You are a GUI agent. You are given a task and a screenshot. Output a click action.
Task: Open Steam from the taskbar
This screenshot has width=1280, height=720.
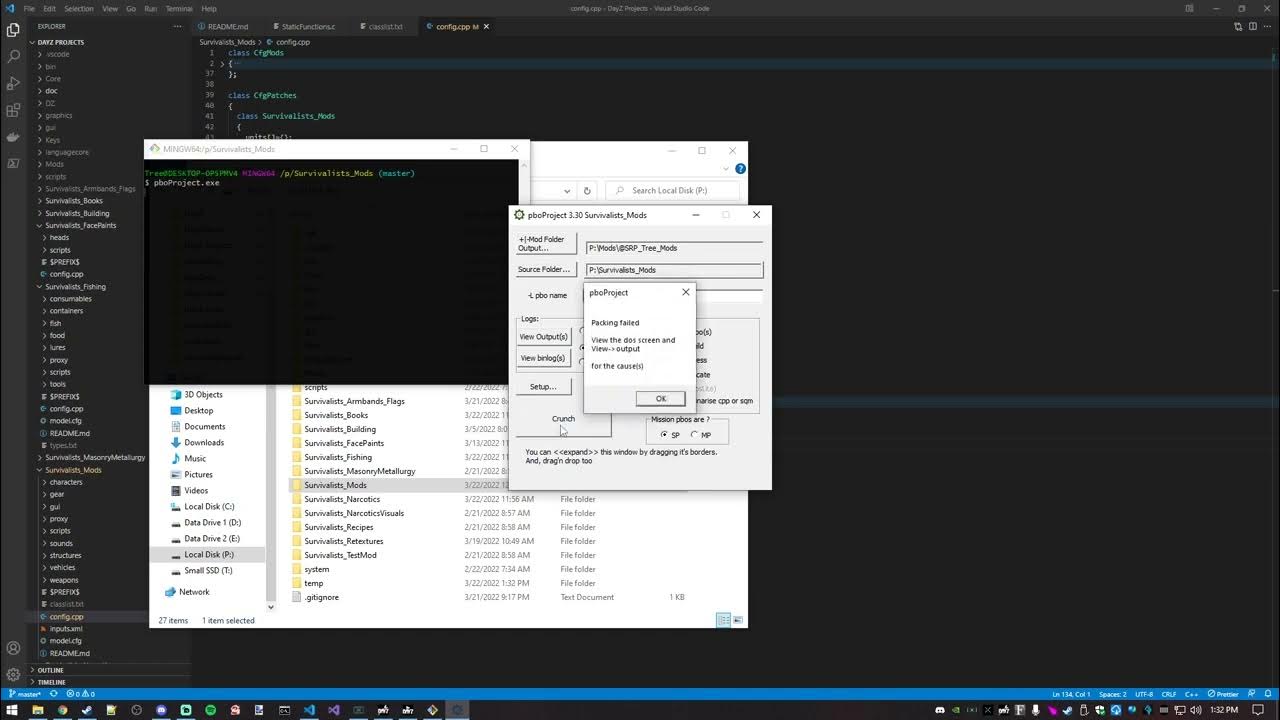(x=87, y=710)
